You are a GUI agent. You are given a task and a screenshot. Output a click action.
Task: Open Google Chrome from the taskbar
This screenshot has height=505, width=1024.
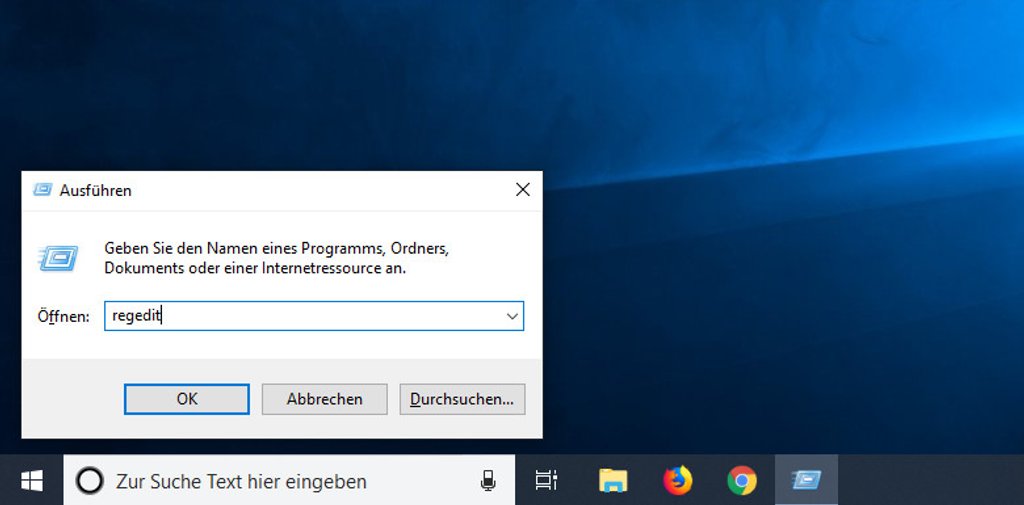pos(742,481)
